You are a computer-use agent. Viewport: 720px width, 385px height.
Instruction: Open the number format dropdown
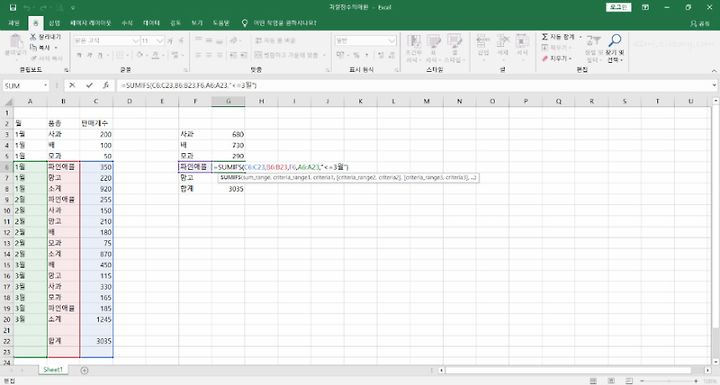pyautogui.click(x=392, y=41)
